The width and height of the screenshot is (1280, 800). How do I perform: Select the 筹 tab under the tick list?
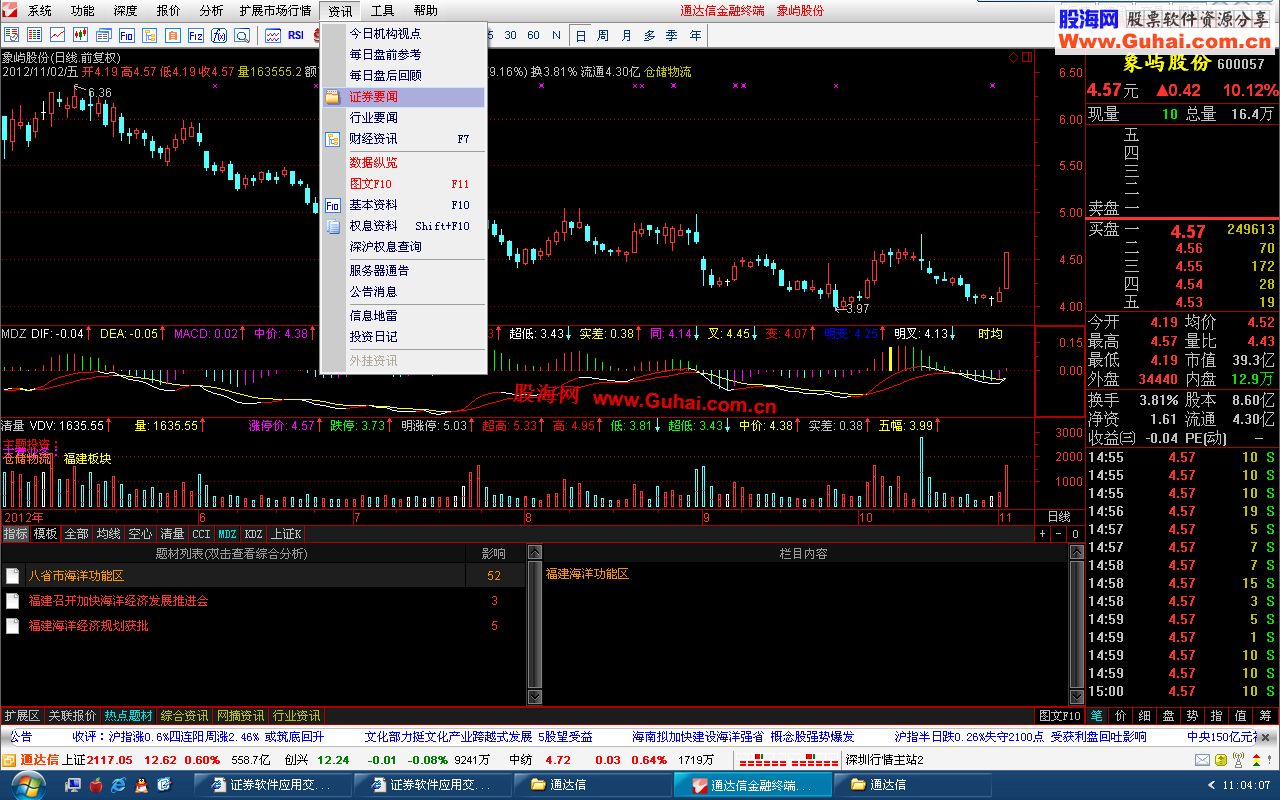click(1265, 716)
